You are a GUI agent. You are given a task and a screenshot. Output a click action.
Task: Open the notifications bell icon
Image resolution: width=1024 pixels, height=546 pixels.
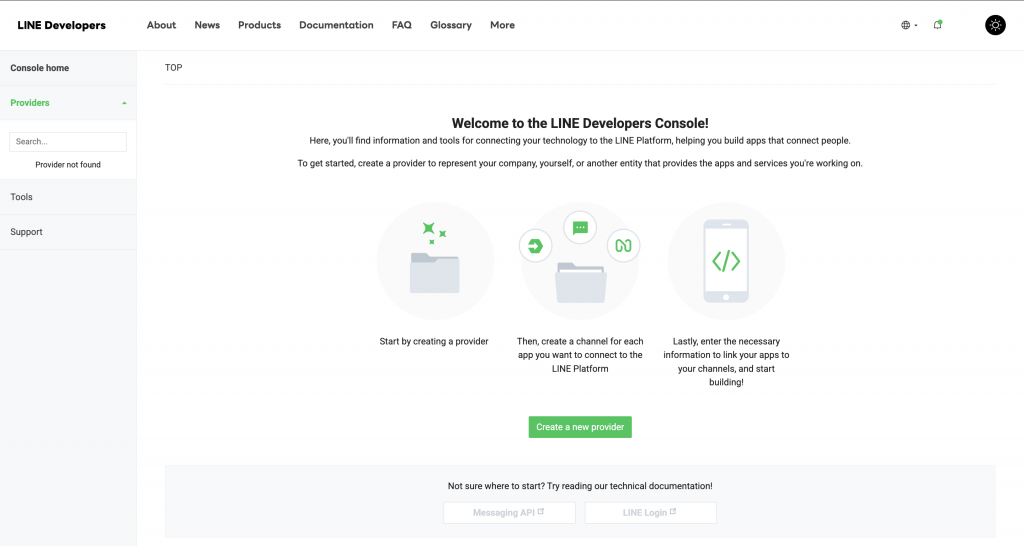coord(938,25)
